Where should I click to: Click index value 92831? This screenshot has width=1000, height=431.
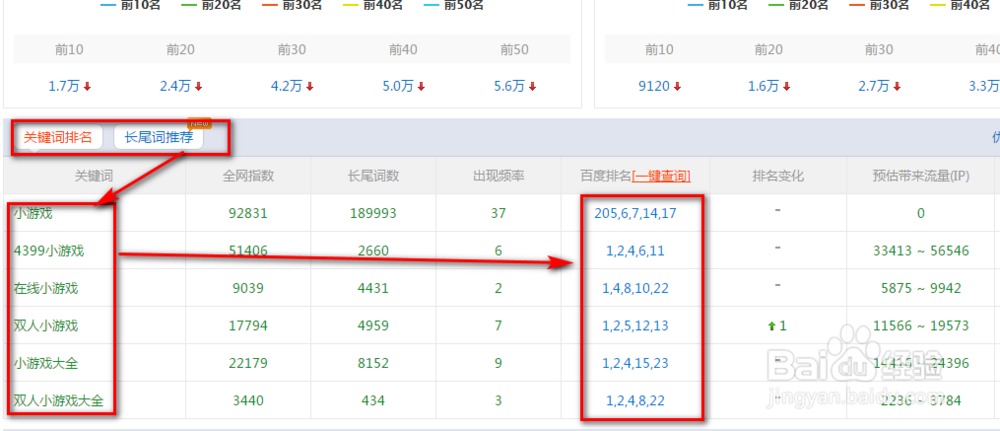click(248, 214)
